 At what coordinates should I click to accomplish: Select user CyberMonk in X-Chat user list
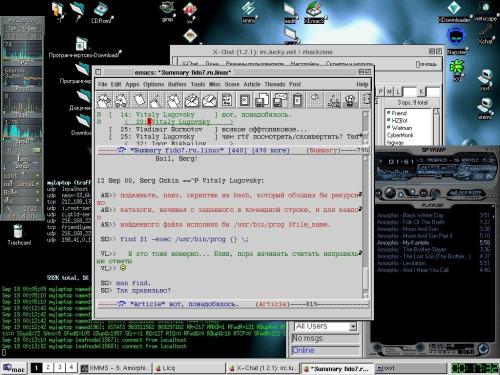click(x=400, y=135)
